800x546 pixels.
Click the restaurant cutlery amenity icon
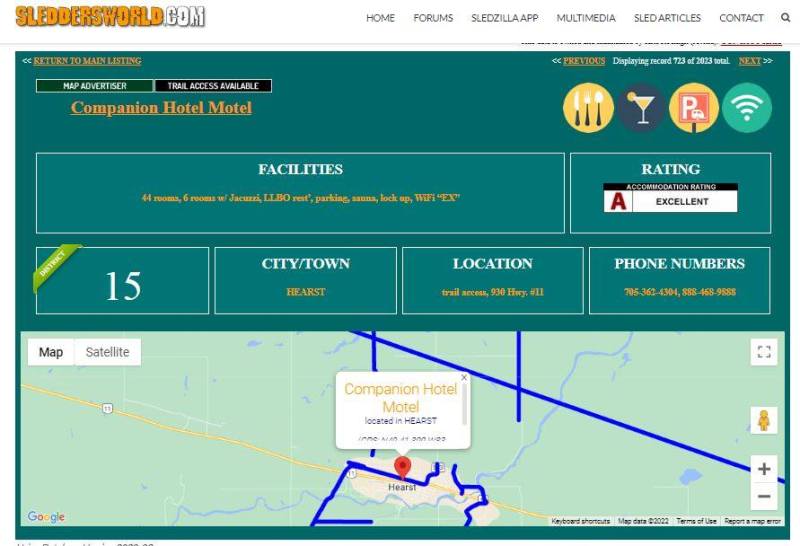[x=588, y=108]
